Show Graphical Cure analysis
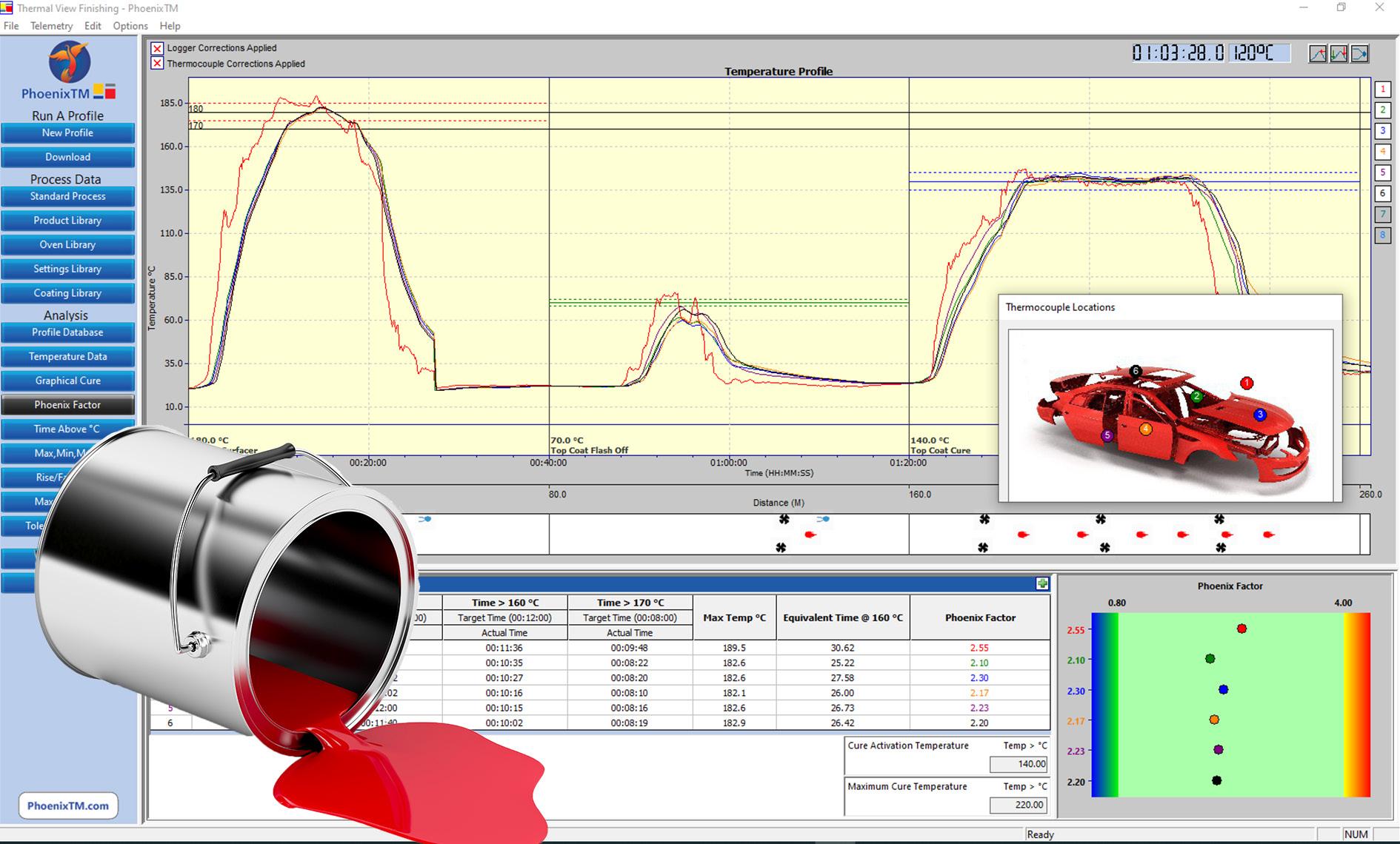The height and width of the screenshot is (844, 1400). coord(67,381)
